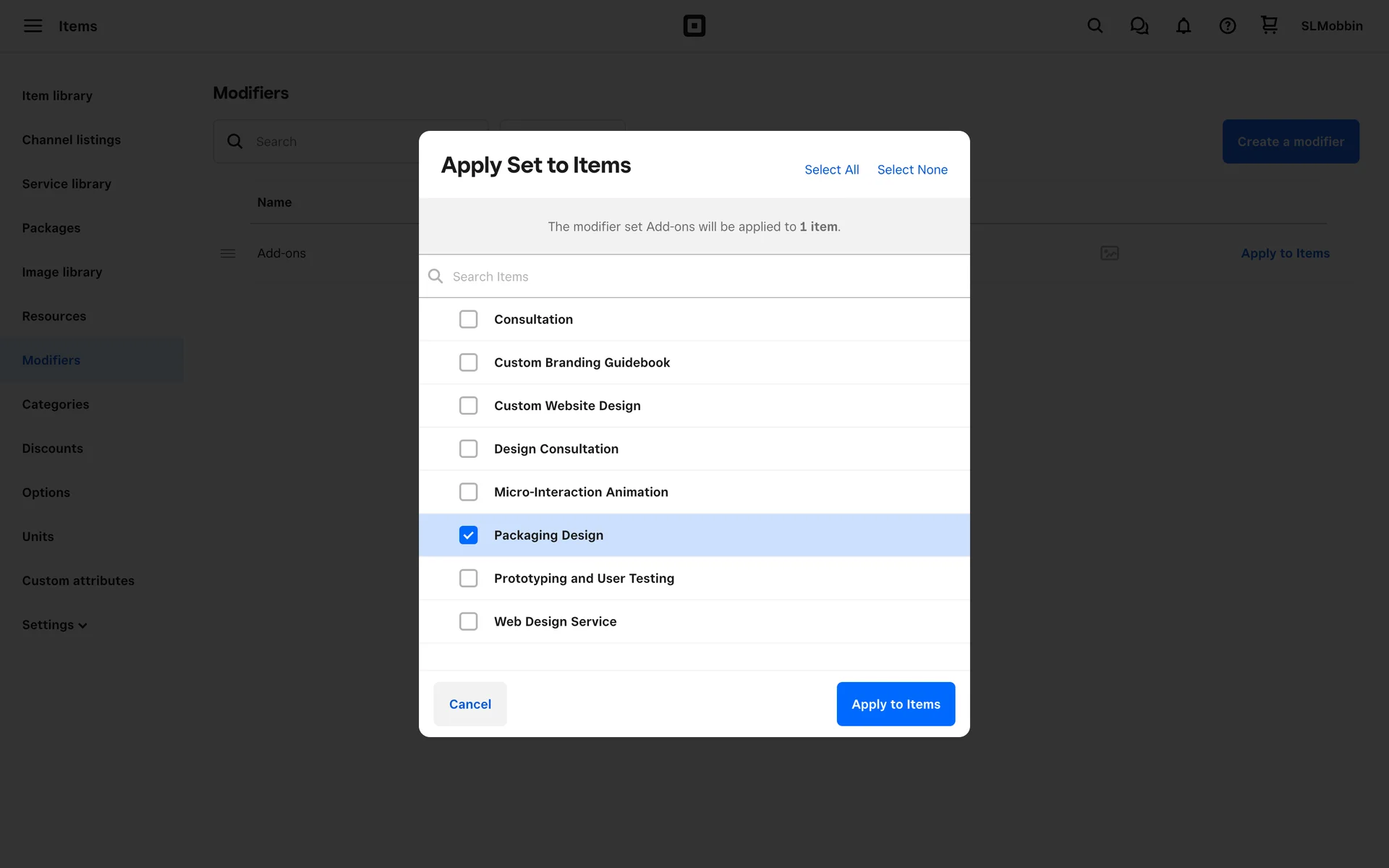
Task: Expand the Settings section in sidebar
Action: click(x=54, y=625)
